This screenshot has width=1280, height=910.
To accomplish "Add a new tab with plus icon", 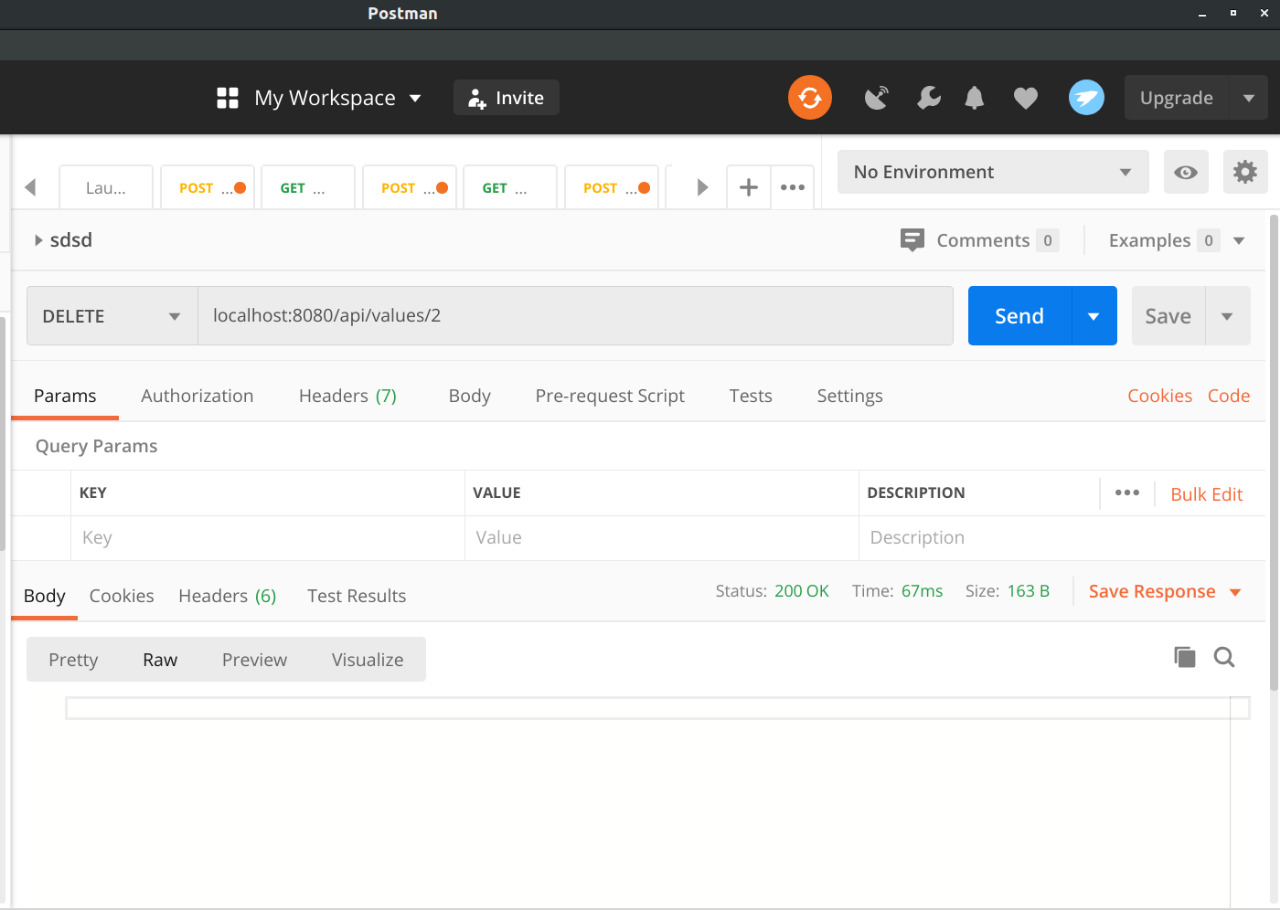I will coord(748,187).
